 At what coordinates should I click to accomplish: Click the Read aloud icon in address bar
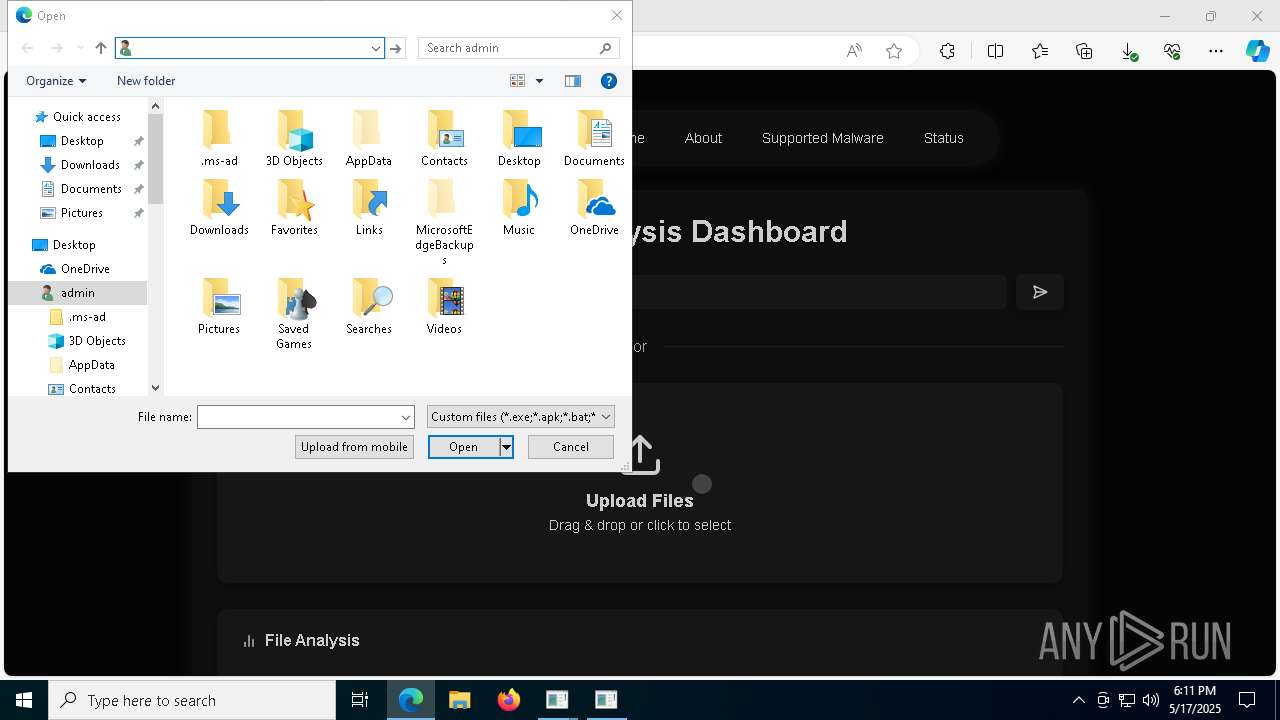click(x=854, y=51)
